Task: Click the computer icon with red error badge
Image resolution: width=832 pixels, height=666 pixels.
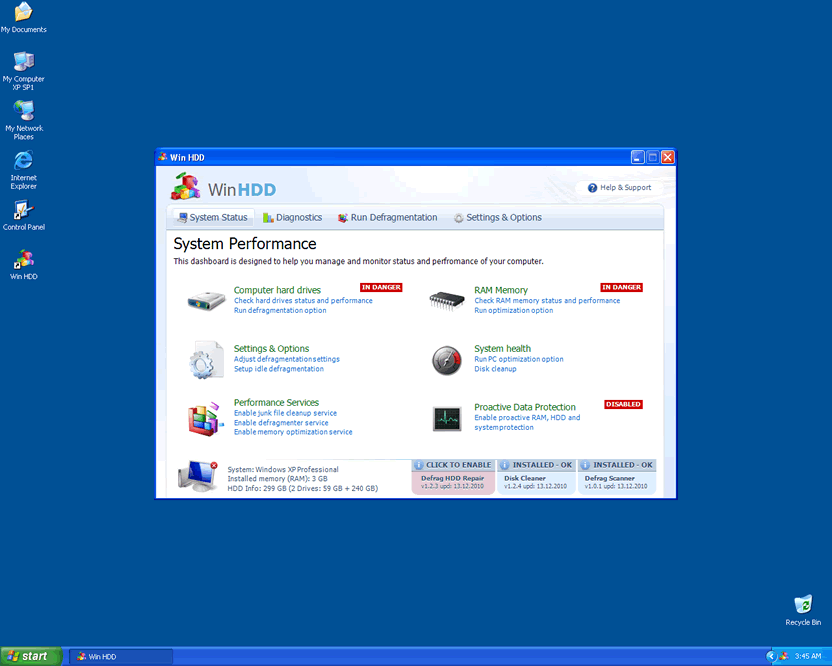Action: pos(197,476)
